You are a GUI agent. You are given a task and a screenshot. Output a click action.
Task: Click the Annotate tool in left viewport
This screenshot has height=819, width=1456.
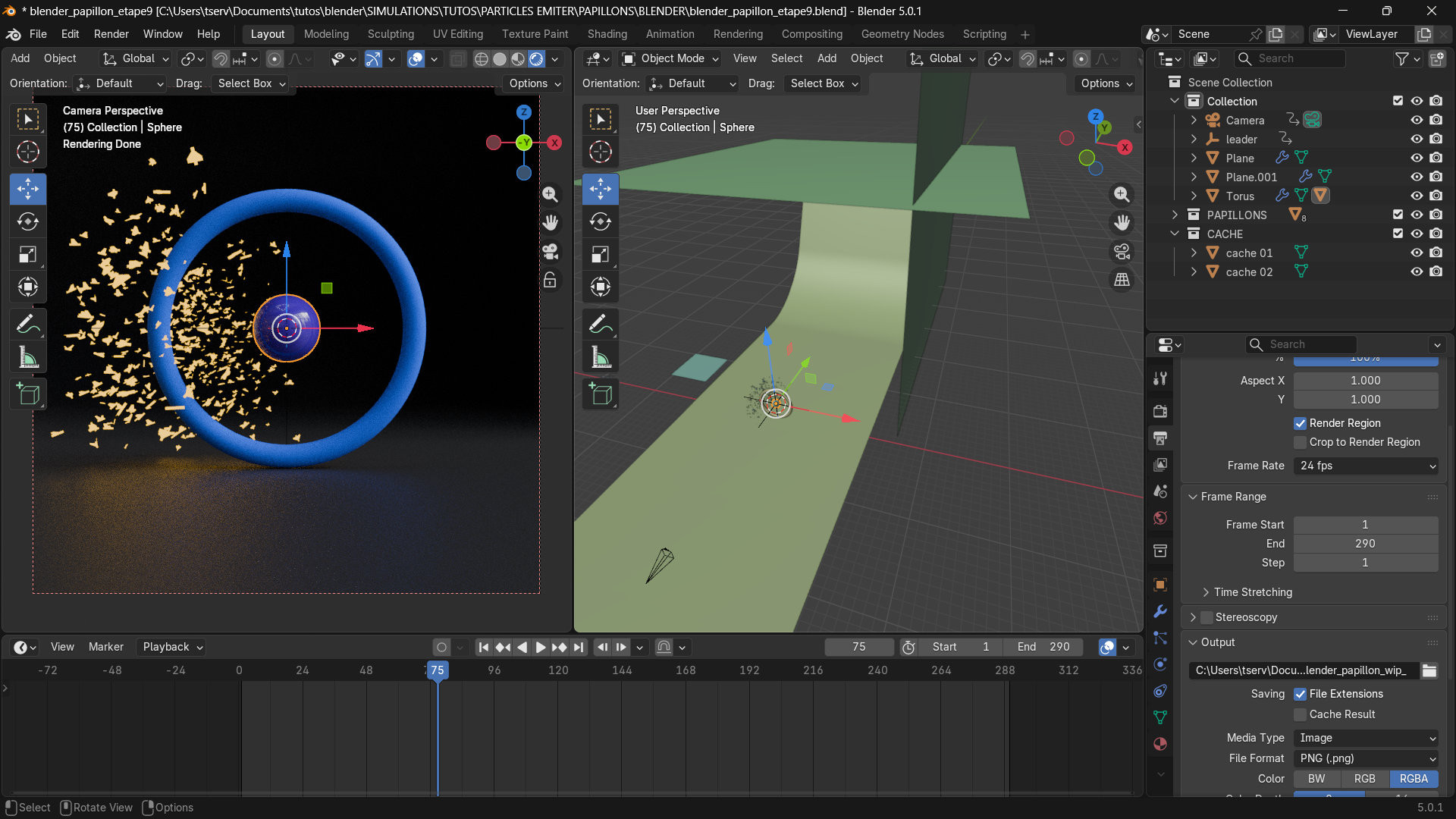[28, 325]
